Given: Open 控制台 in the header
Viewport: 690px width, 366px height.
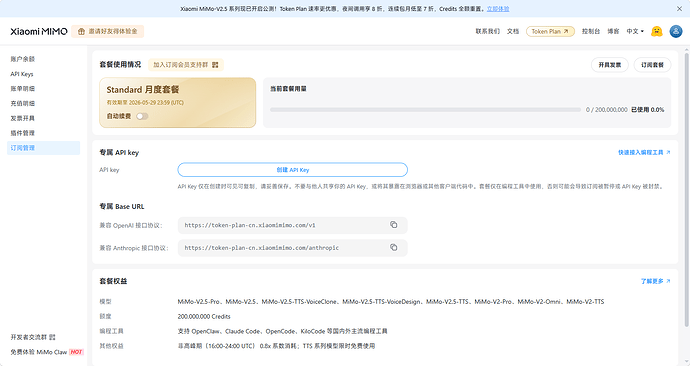Looking at the screenshot, I should click(x=591, y=31).
